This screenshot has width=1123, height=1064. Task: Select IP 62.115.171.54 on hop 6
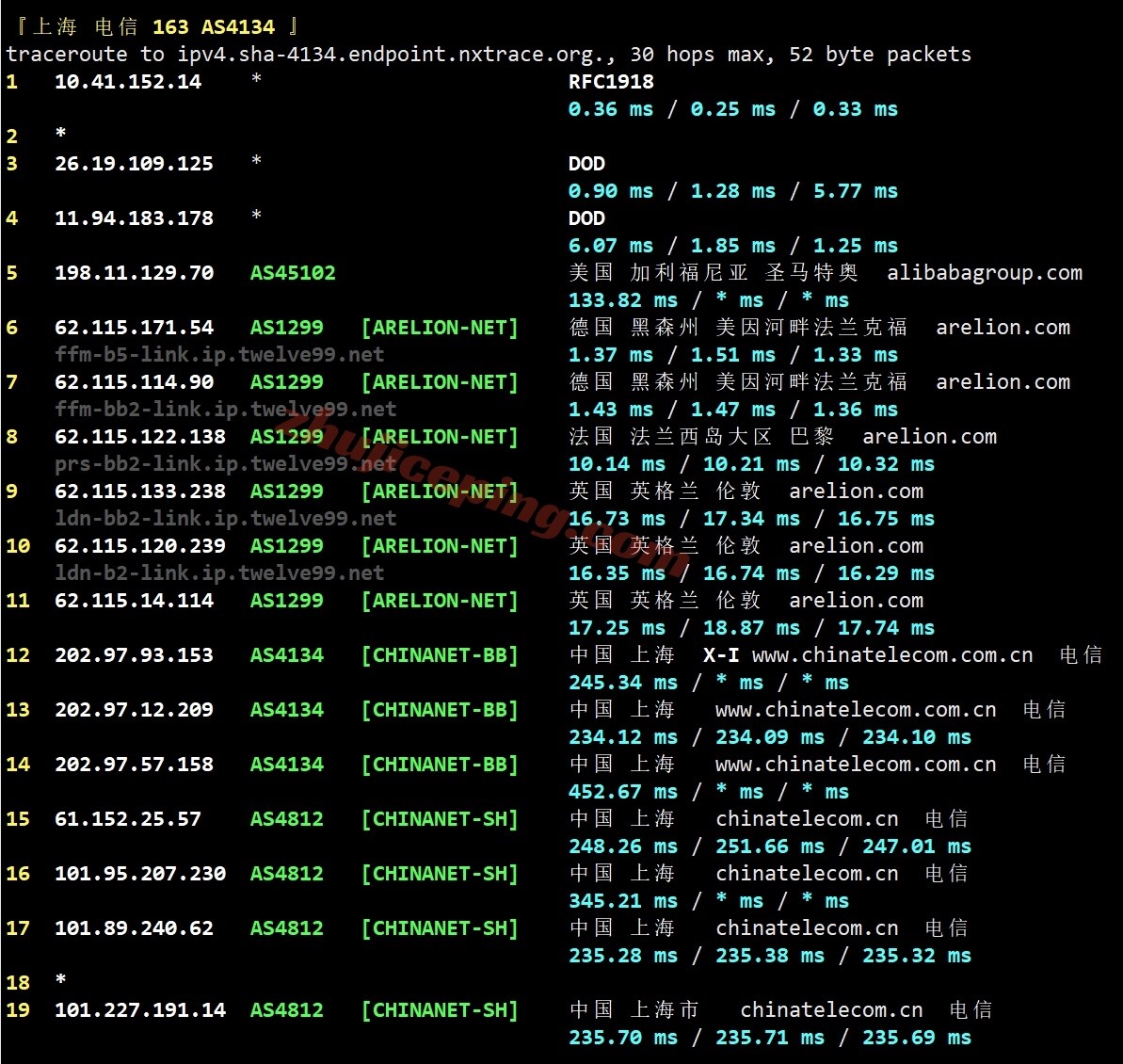134,328
